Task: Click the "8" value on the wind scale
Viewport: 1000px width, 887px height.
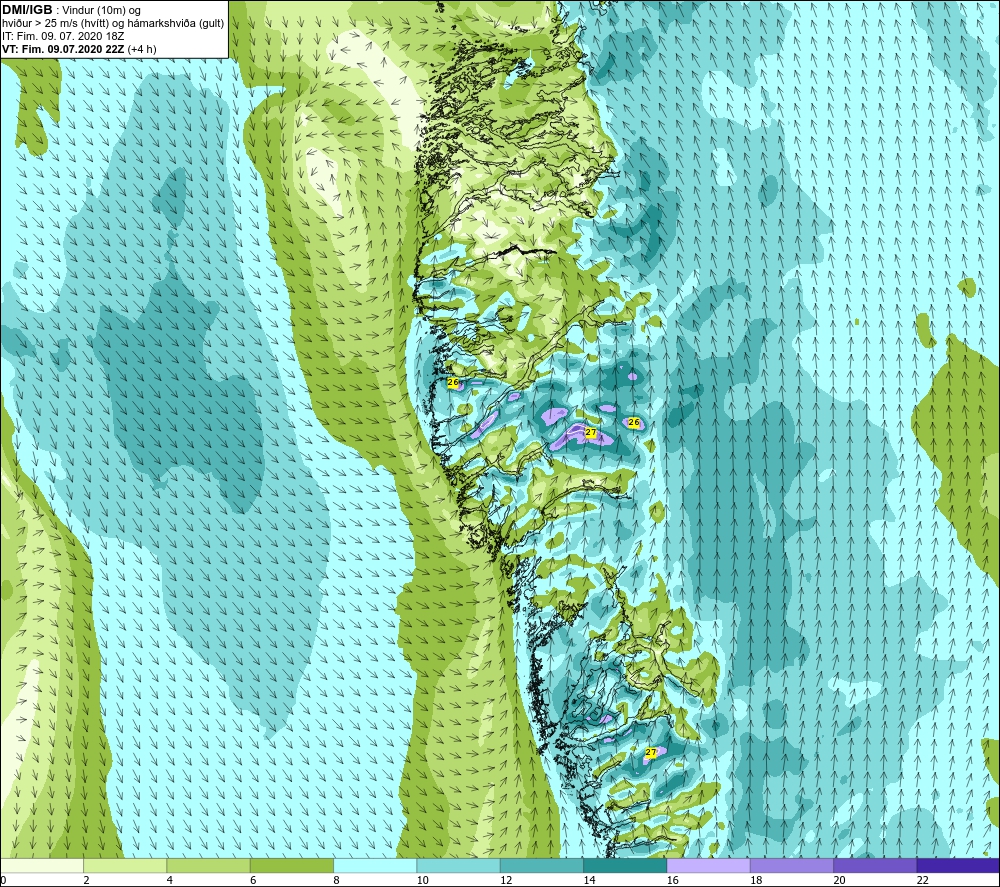Action: click(336, 880)
